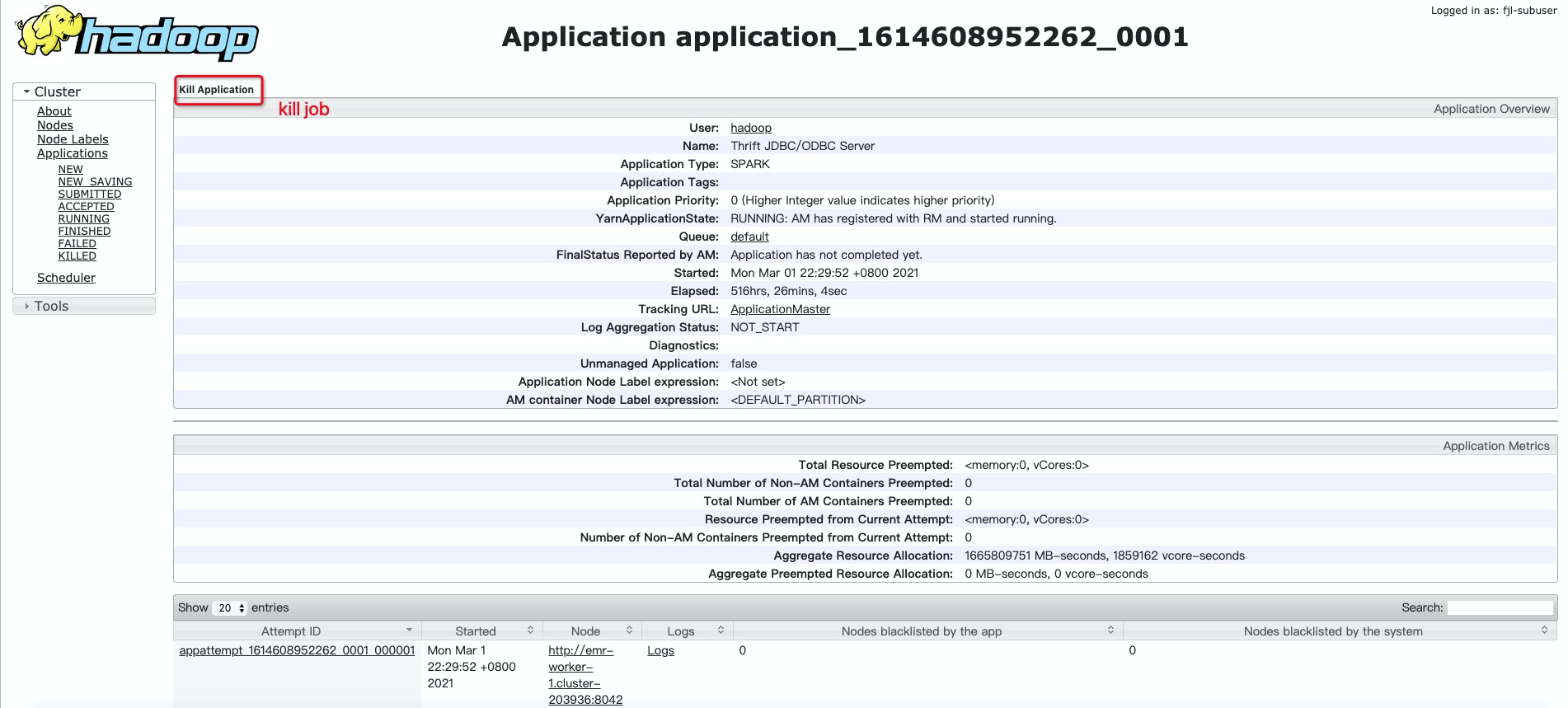
Task: Sort the Node column
Action: [629, 631]
